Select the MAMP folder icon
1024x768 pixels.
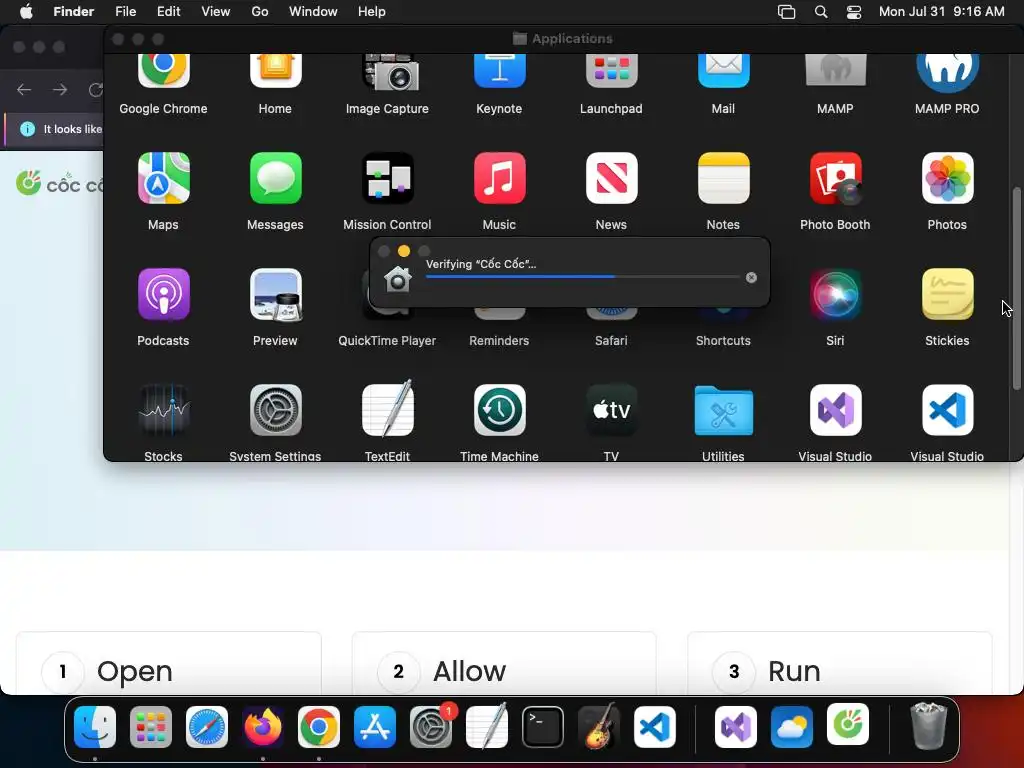pos(835,70)
